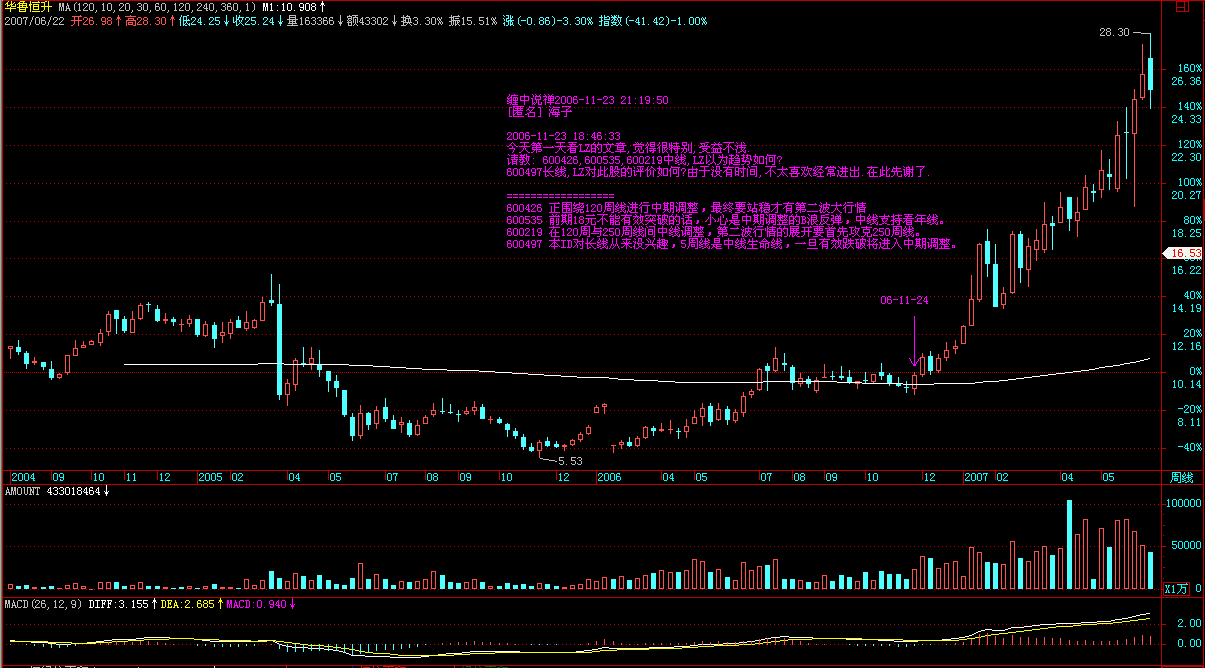Click the 16.53 price tag on the axis
Image resolution: width=1205 pixels, height=668 pixels.
point(1184,254)
